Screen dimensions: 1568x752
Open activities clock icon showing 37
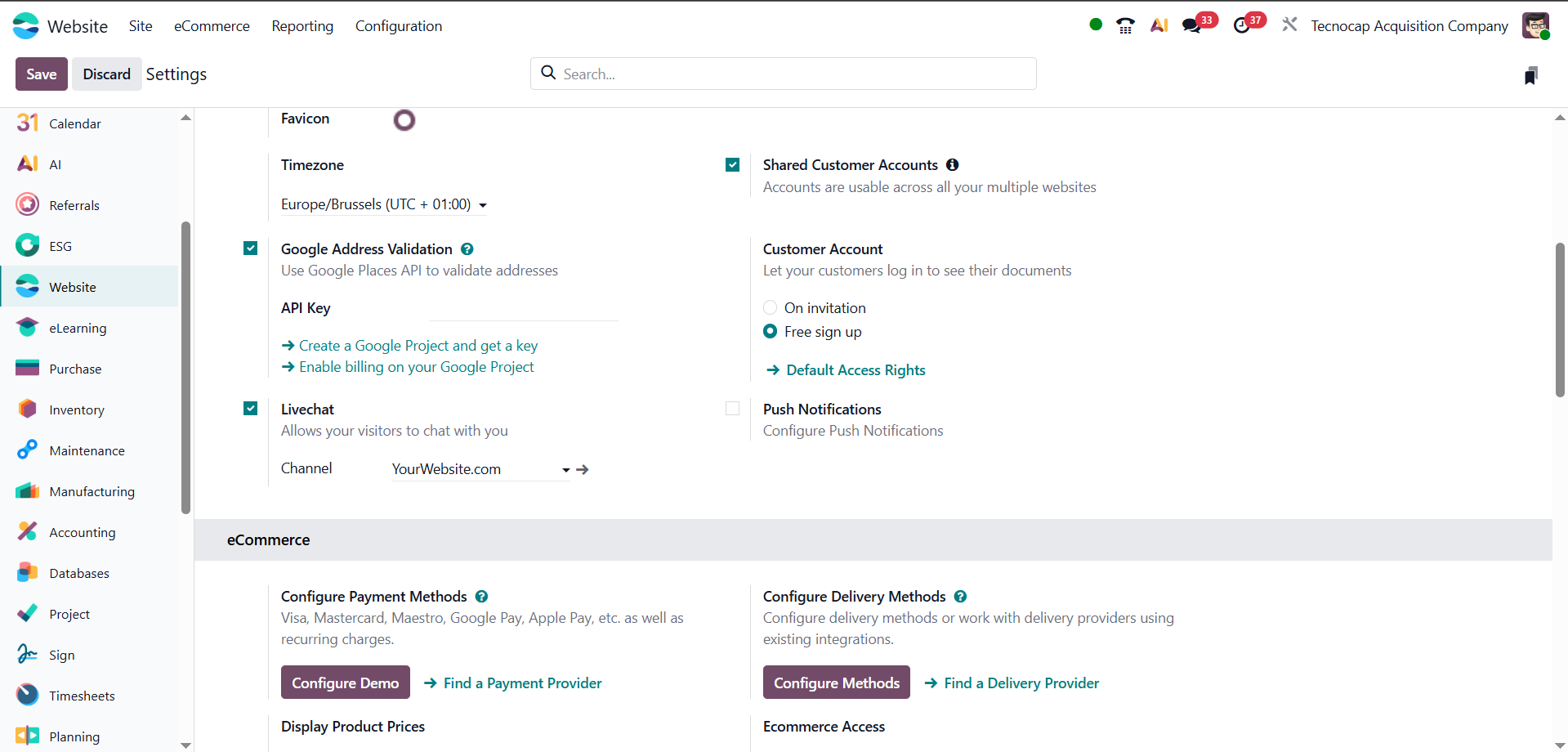tap(1242, 25)
